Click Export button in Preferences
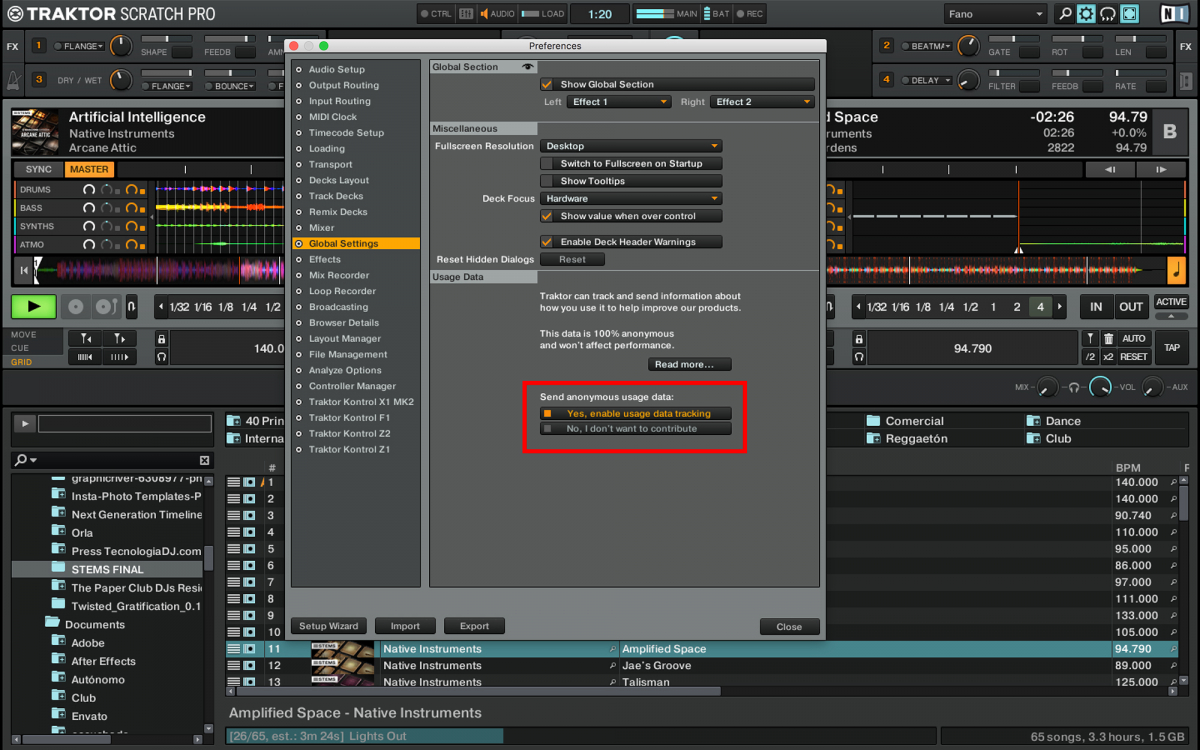 click(x=474, y=626)
